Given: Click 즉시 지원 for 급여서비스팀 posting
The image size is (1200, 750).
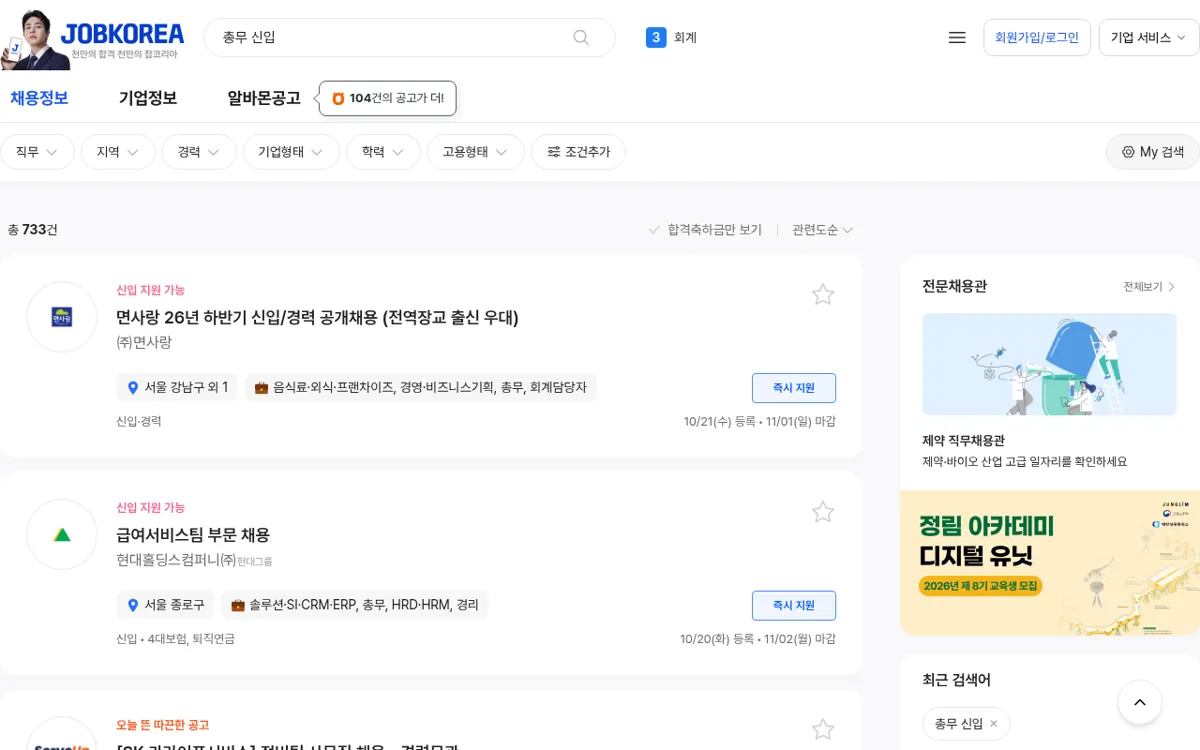Looking at the screenshot, I should (x=794, y=605).
